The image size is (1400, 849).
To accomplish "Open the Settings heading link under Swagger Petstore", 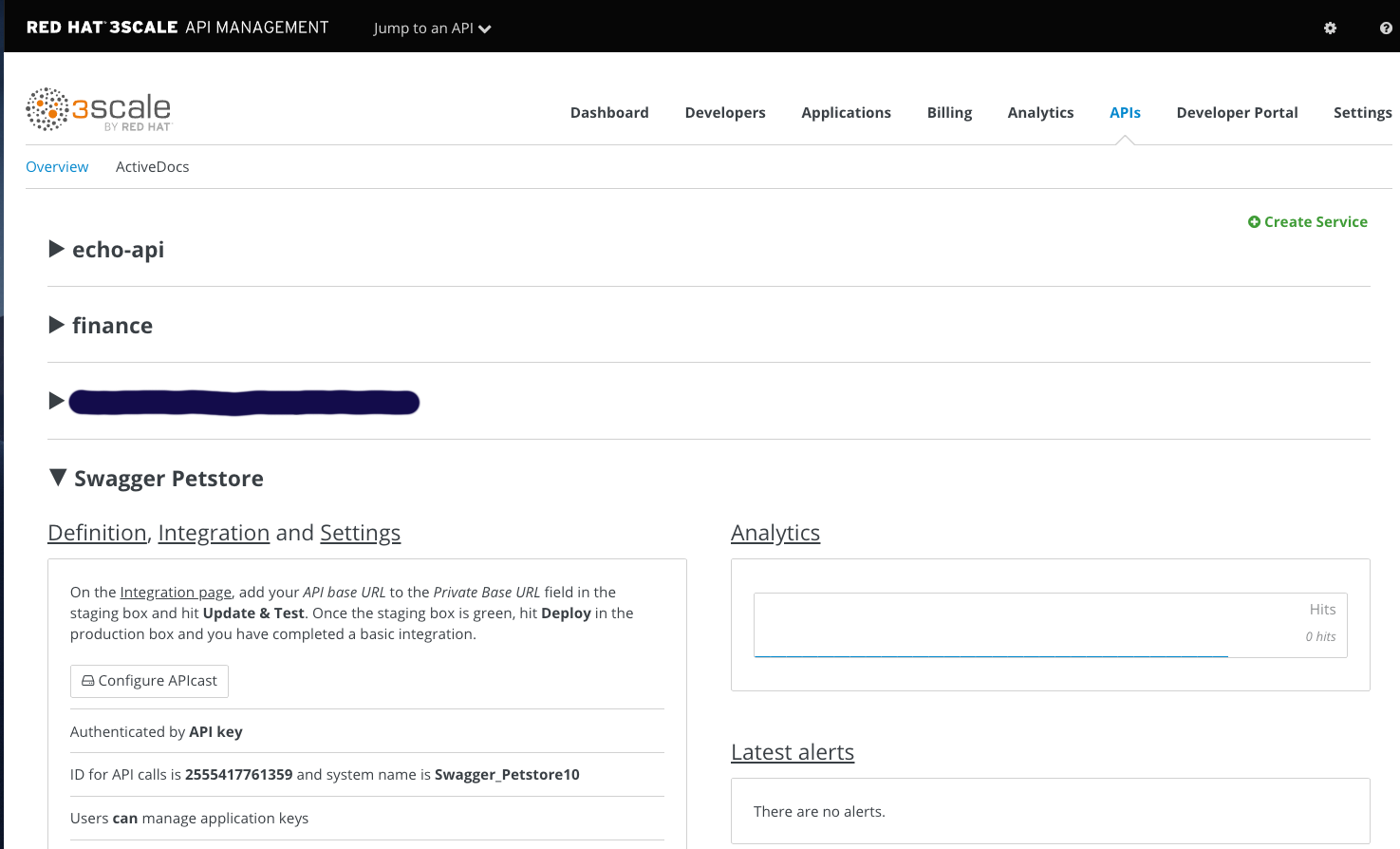I will tap(361, 533).
